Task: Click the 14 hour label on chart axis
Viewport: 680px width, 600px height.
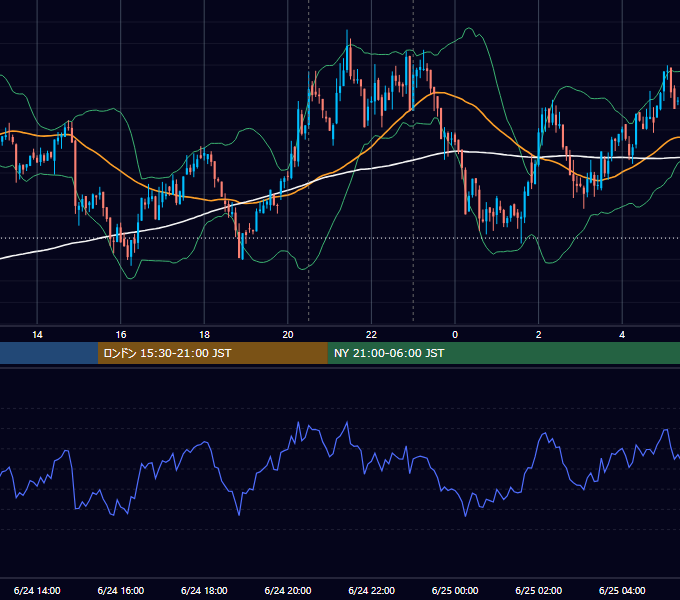Action: coord(37,335)
